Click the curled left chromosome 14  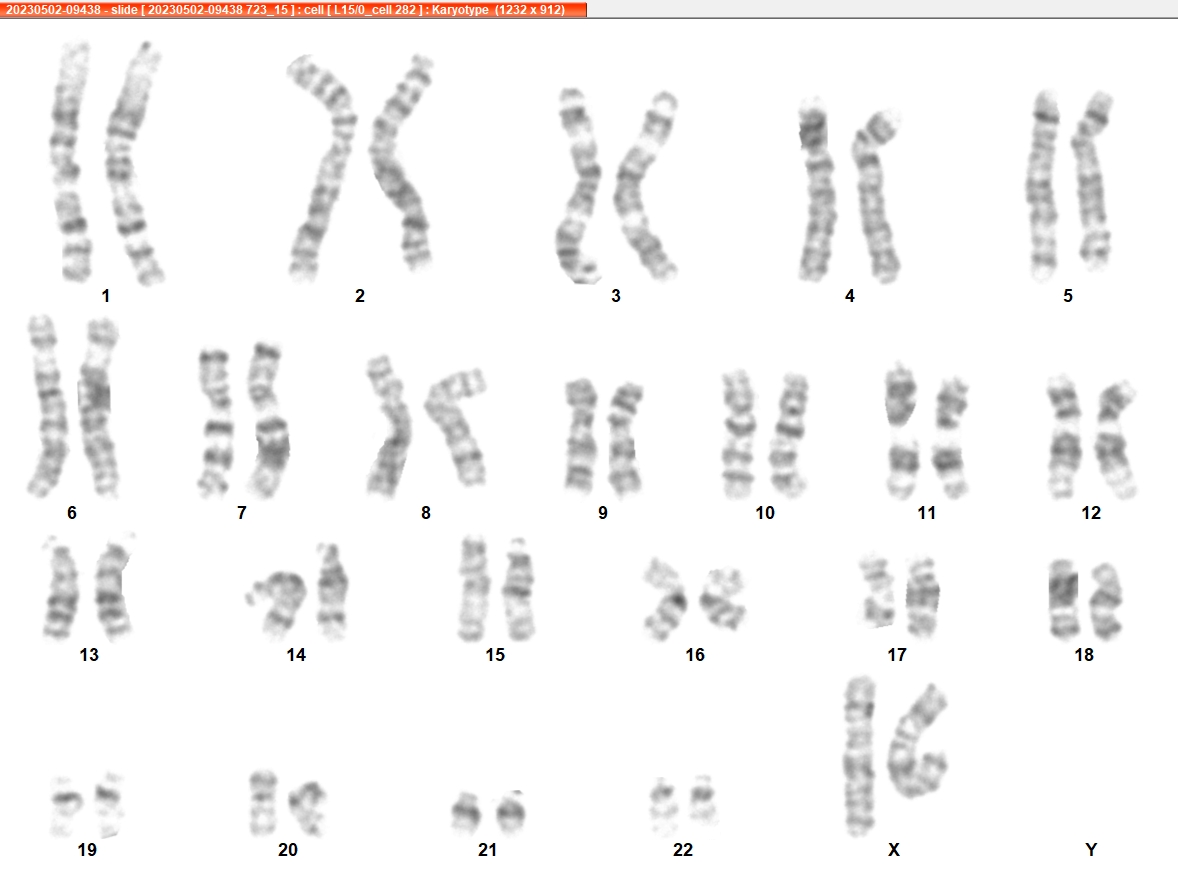[277, 603]
